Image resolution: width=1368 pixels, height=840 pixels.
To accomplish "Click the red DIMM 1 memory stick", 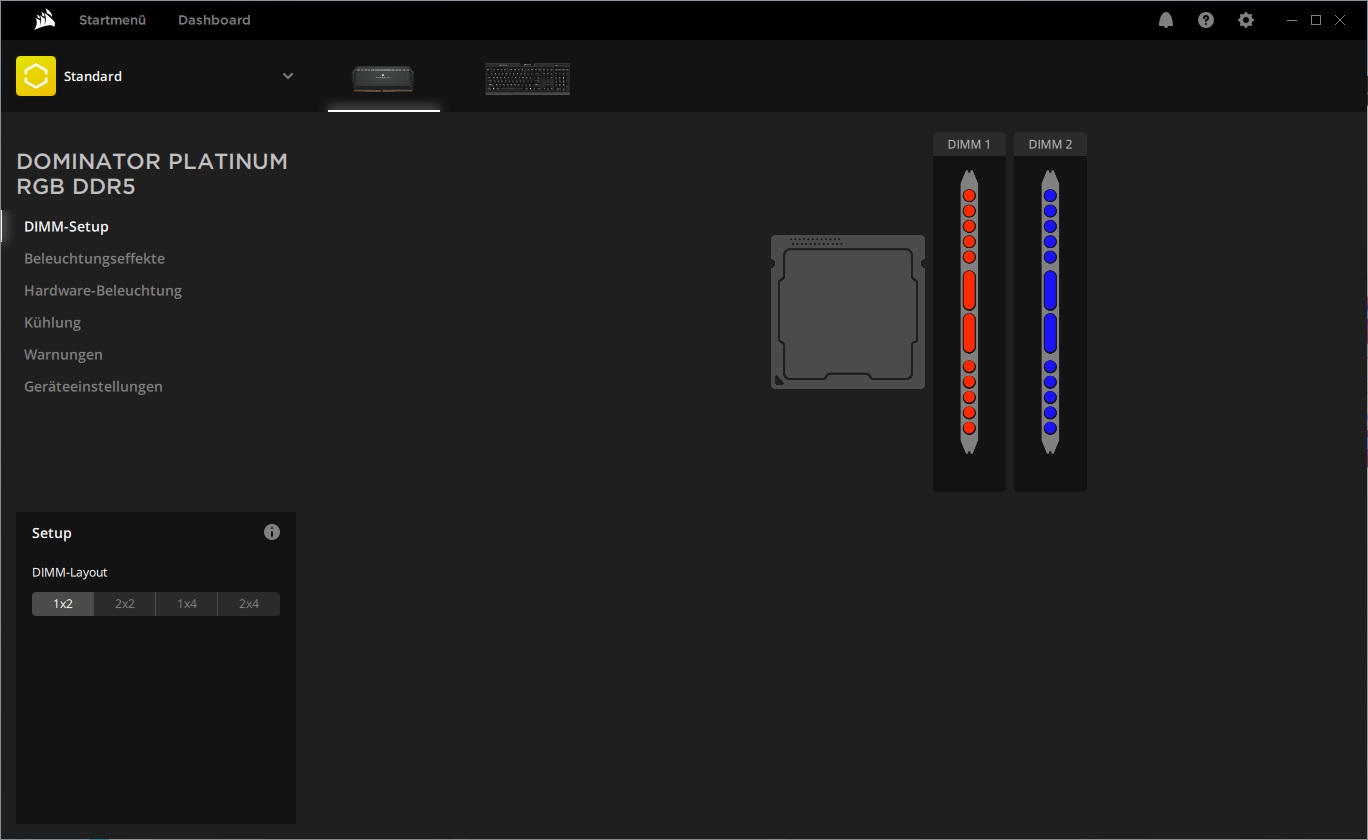I will coord(969,312).
